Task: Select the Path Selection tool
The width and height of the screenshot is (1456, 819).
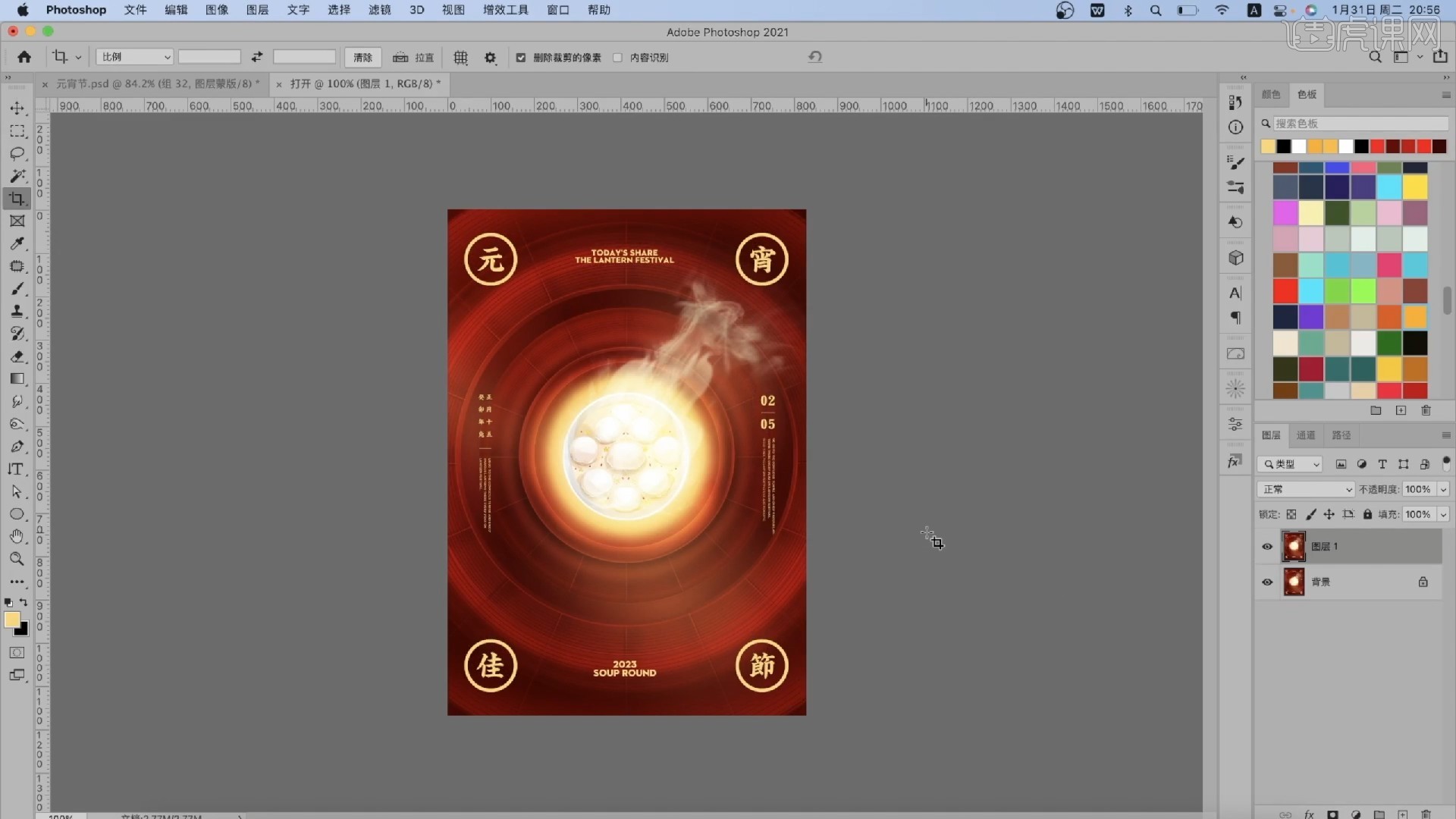Action: pyautogui.click(x=17, y=491)
